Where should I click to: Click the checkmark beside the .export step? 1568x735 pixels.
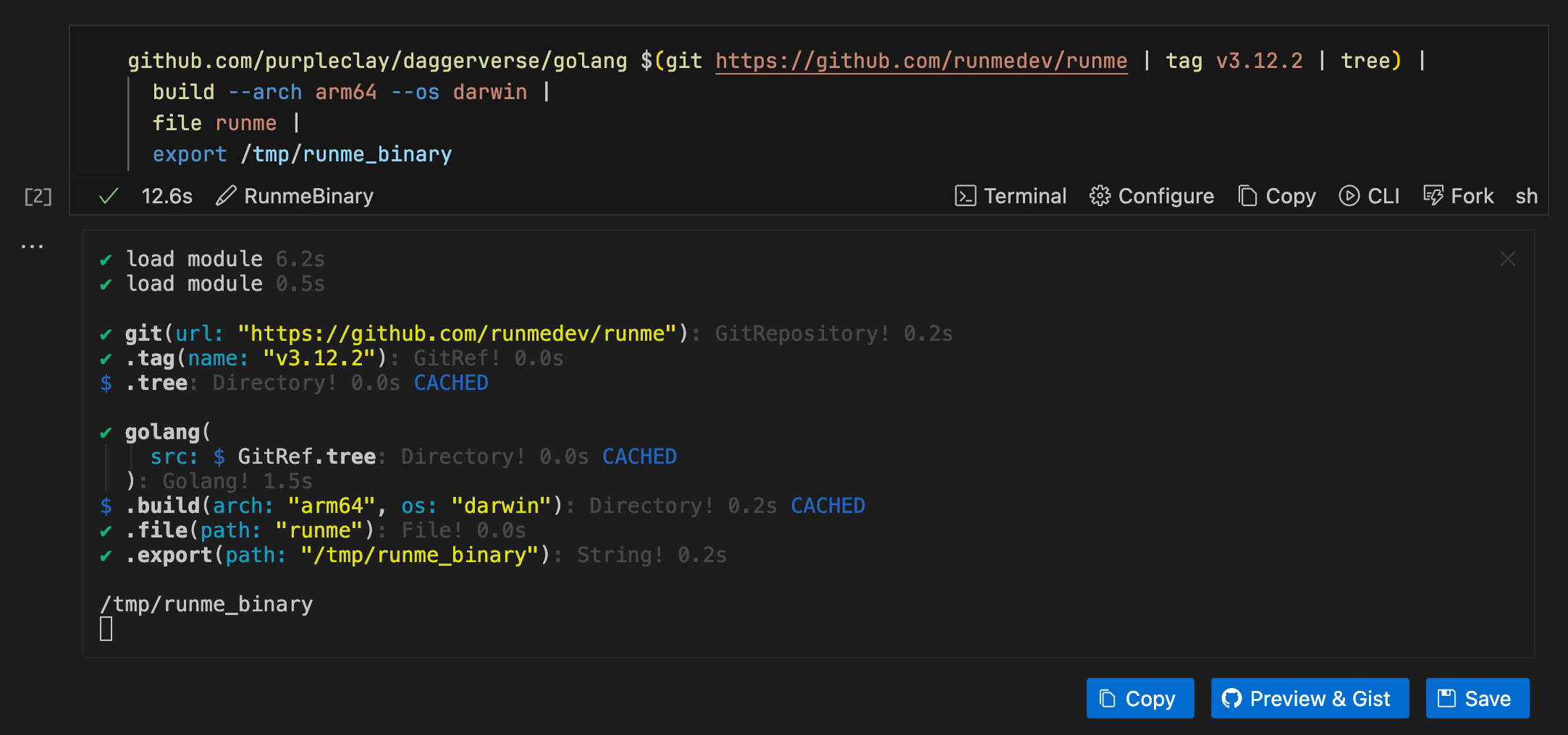[x=106, y=555]
